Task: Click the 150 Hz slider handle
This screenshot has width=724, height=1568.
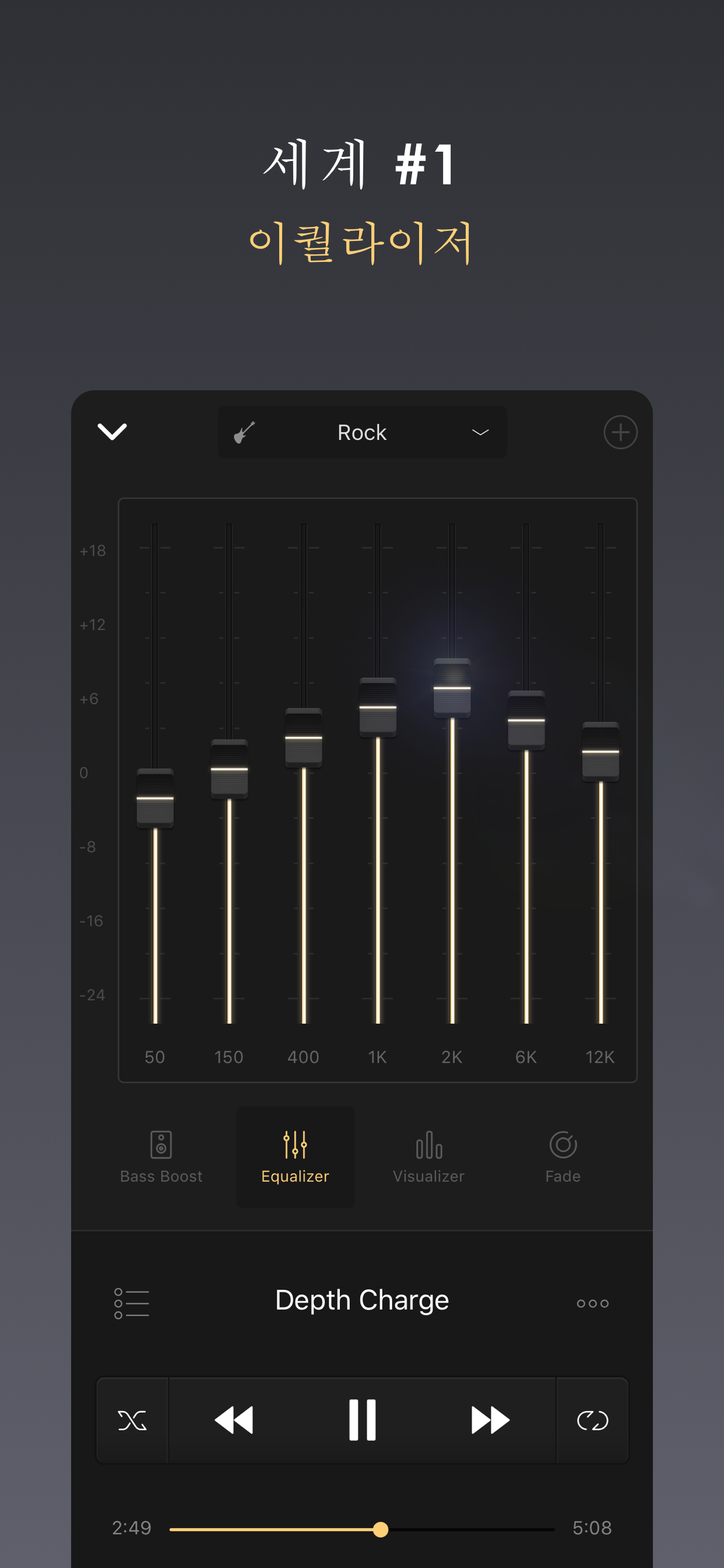Action: click(x=229, y=769)
